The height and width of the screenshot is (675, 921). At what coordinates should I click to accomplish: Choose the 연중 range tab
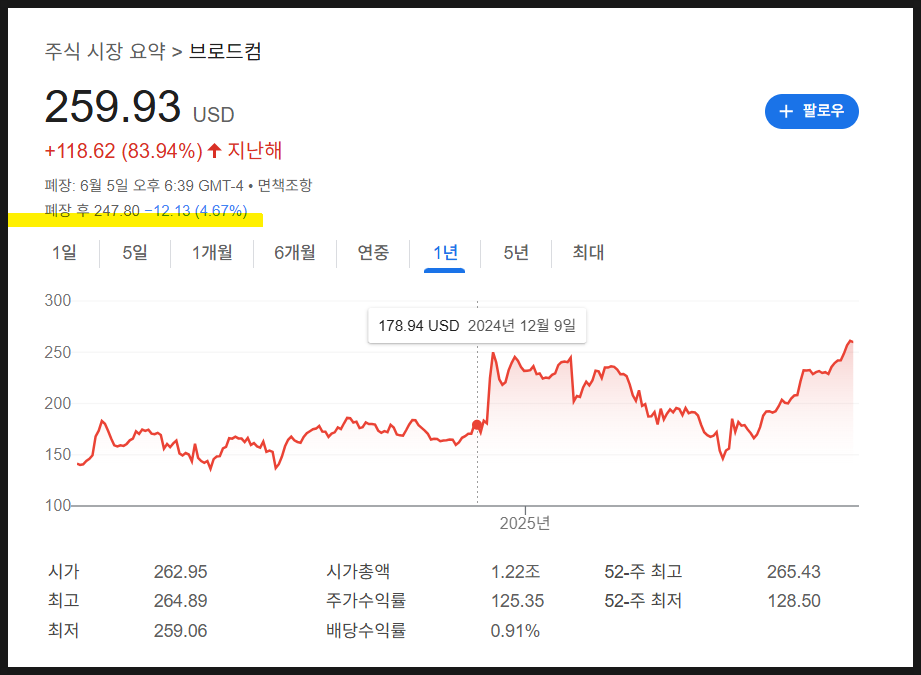click(373, 253)
